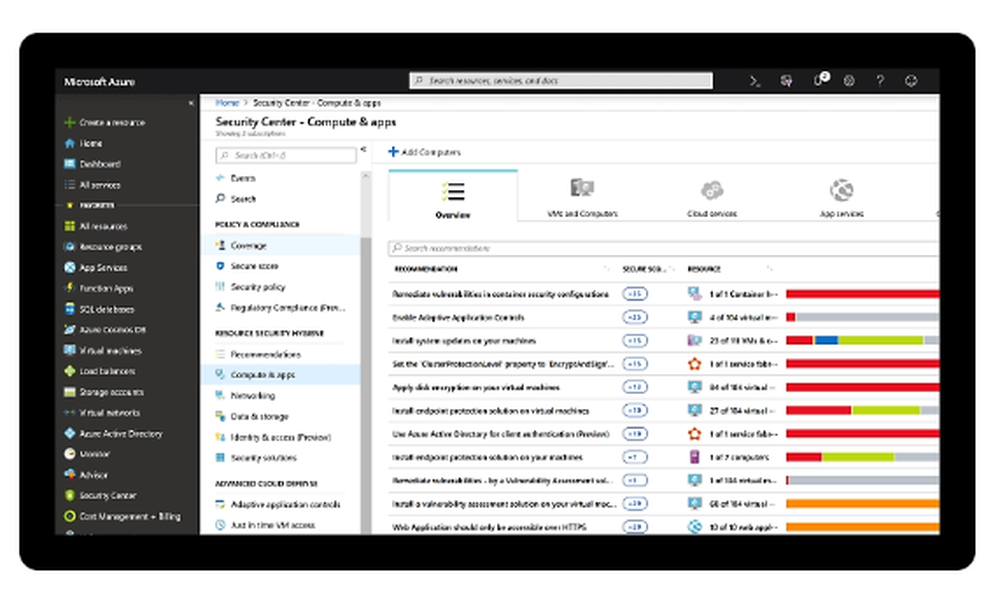
Task: Switch to the VMs and Computers tab
Action: 582,196
